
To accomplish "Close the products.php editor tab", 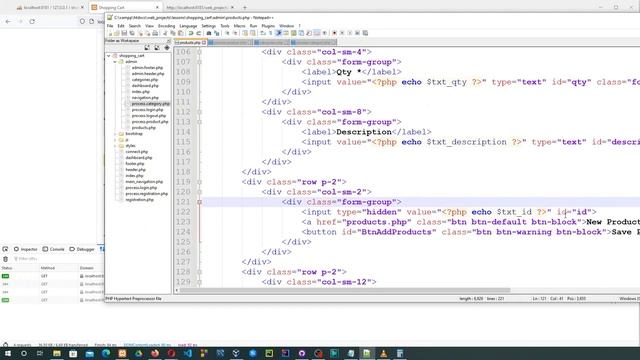I will tap(204, 42).
